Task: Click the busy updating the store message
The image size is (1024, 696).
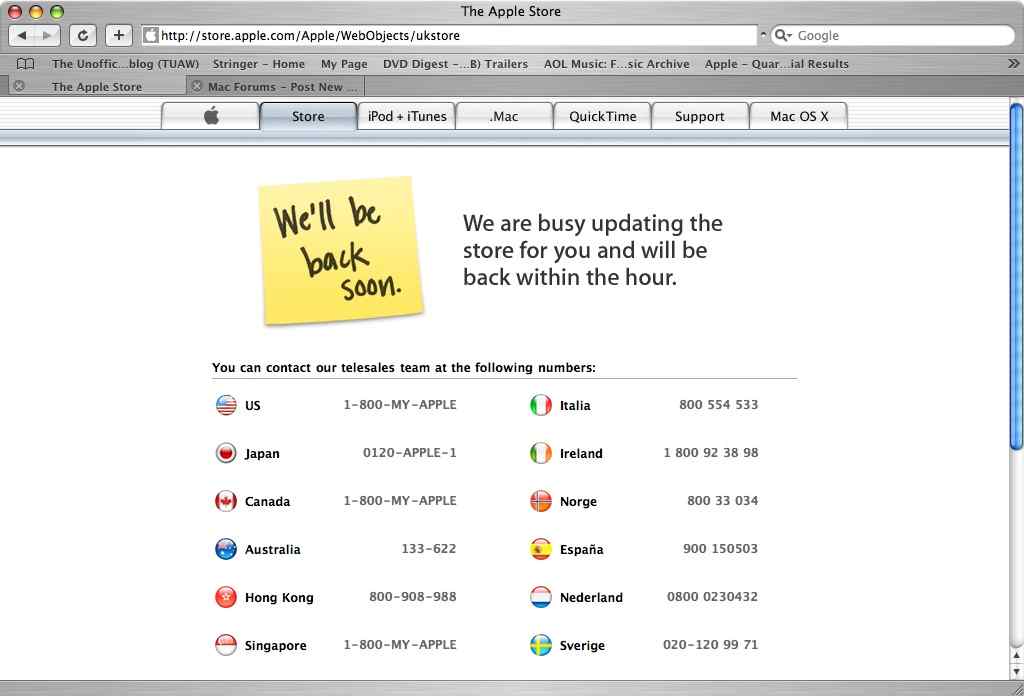Action: pos(593,250)
